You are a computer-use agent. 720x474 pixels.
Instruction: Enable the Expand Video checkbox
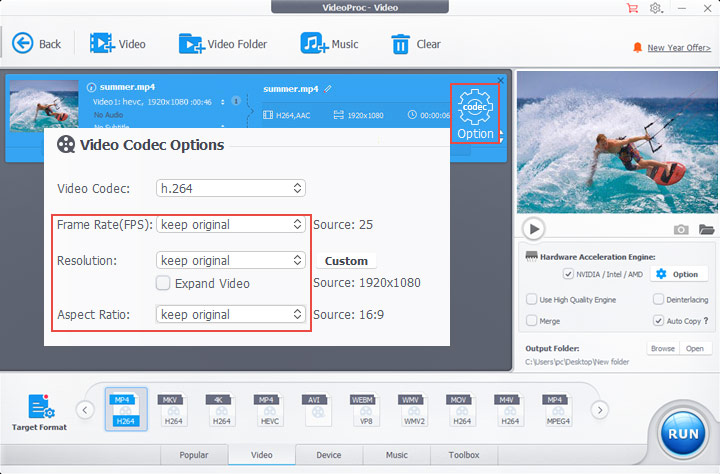click(163, 283)
